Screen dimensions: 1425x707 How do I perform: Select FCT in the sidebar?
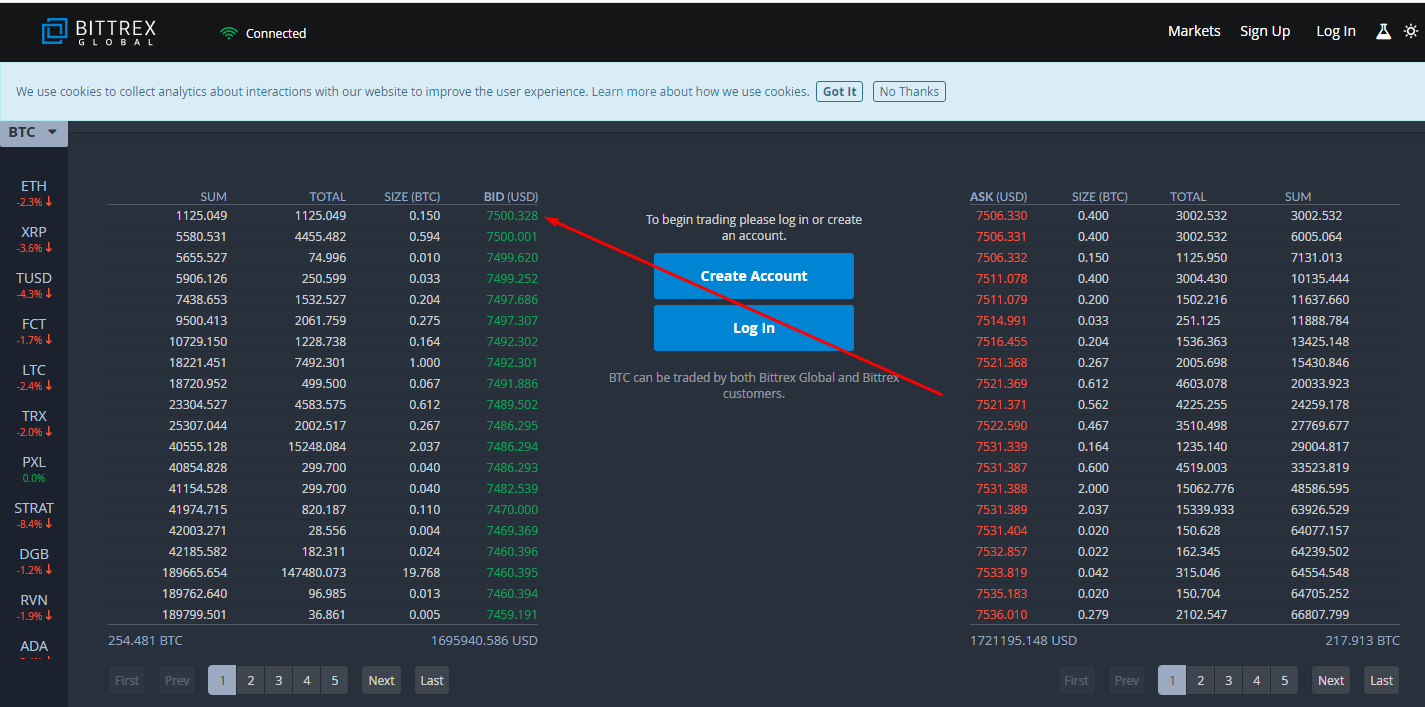[x=34, y=331]
